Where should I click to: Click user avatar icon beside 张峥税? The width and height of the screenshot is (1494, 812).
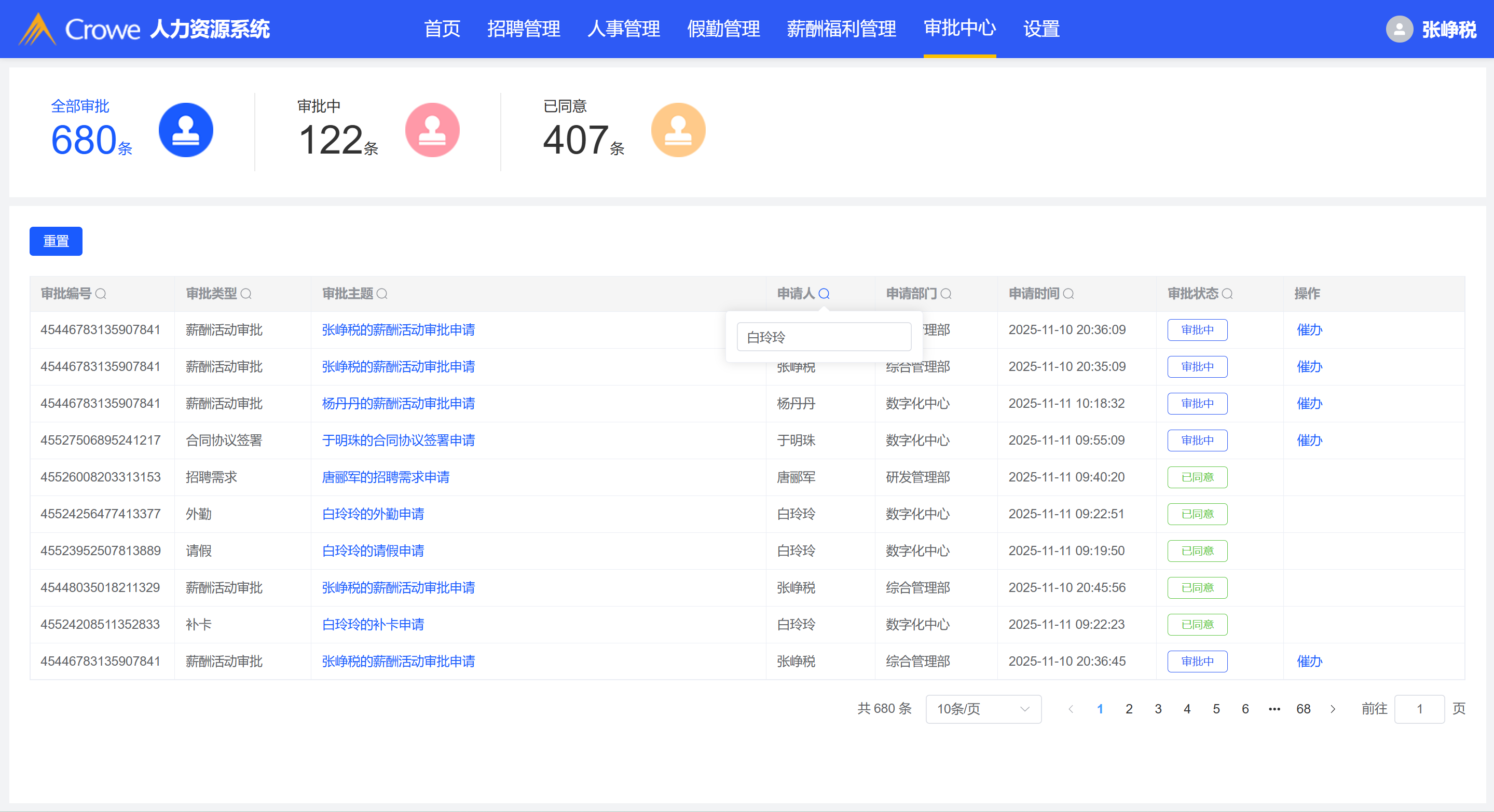[x=1399, y=29]
